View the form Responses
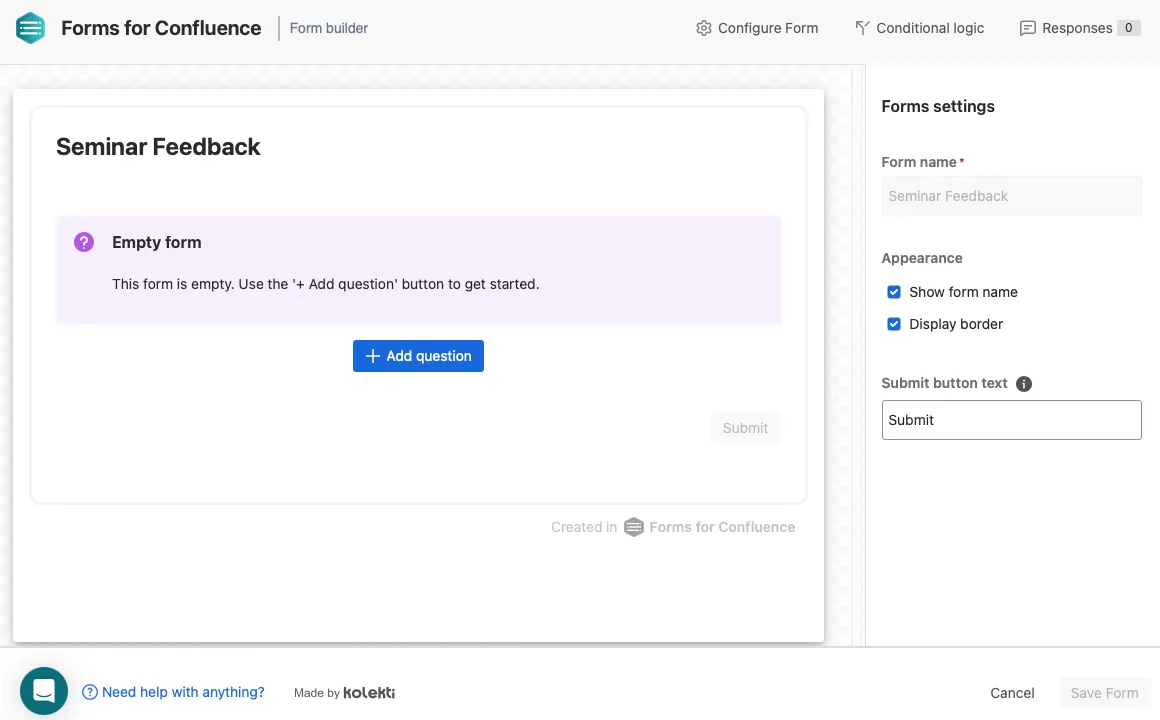 [1079, 28]
